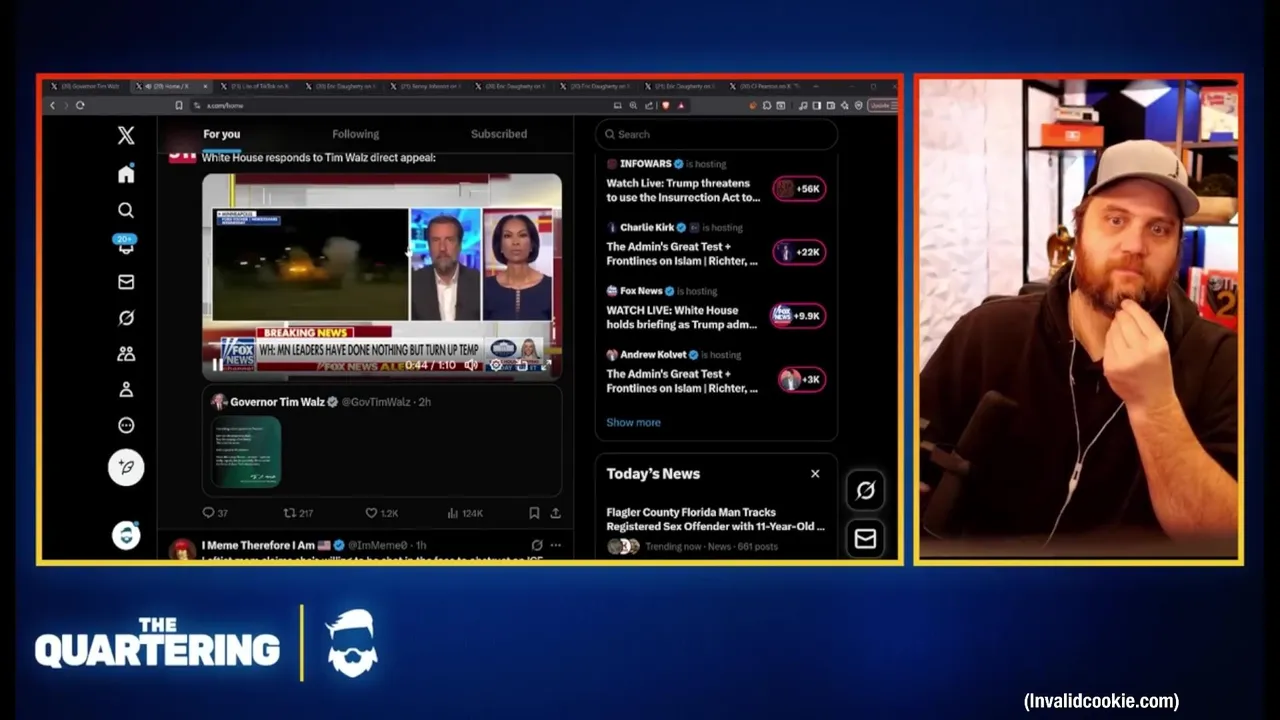Mute the Fox News video sound
1280x720 pixels.
[471, 365]
